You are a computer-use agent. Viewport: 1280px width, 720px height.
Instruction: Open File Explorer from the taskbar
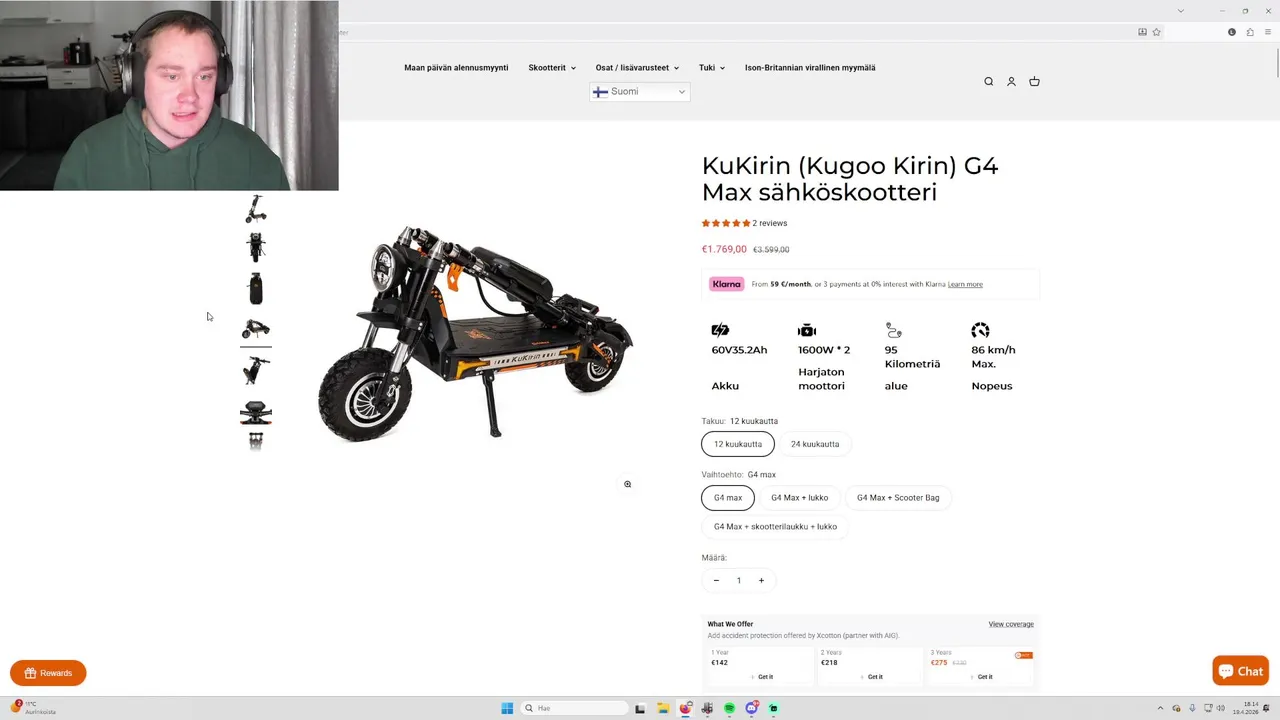point(662,708)
